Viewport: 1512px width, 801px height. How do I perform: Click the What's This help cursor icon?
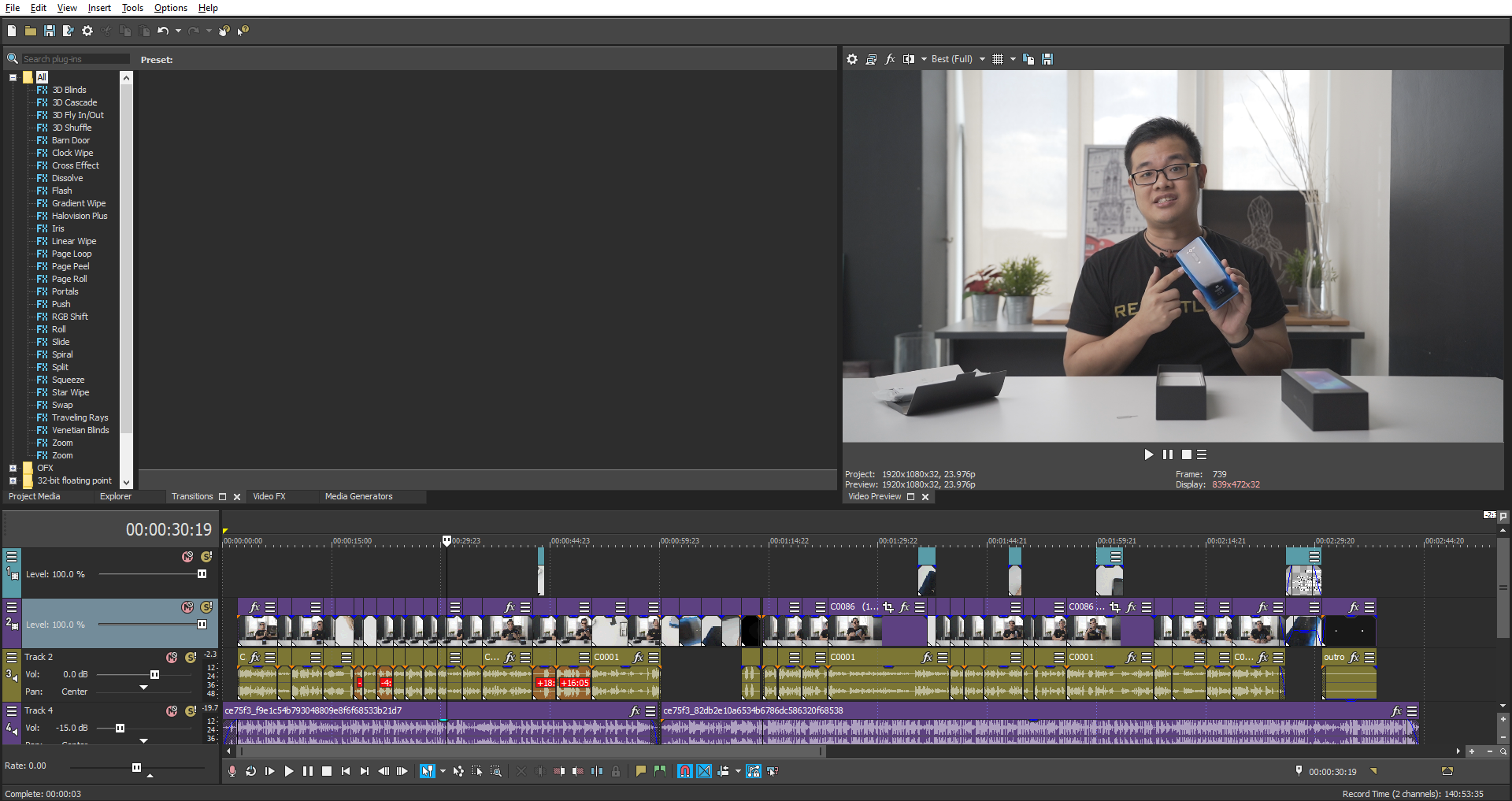coord(243,31)
